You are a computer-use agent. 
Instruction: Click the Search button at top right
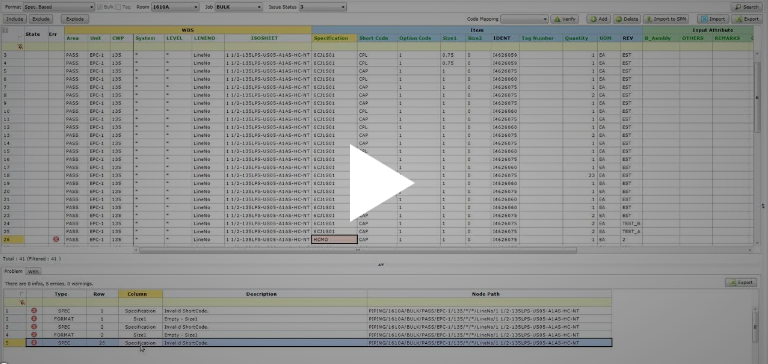pos(746,7)
